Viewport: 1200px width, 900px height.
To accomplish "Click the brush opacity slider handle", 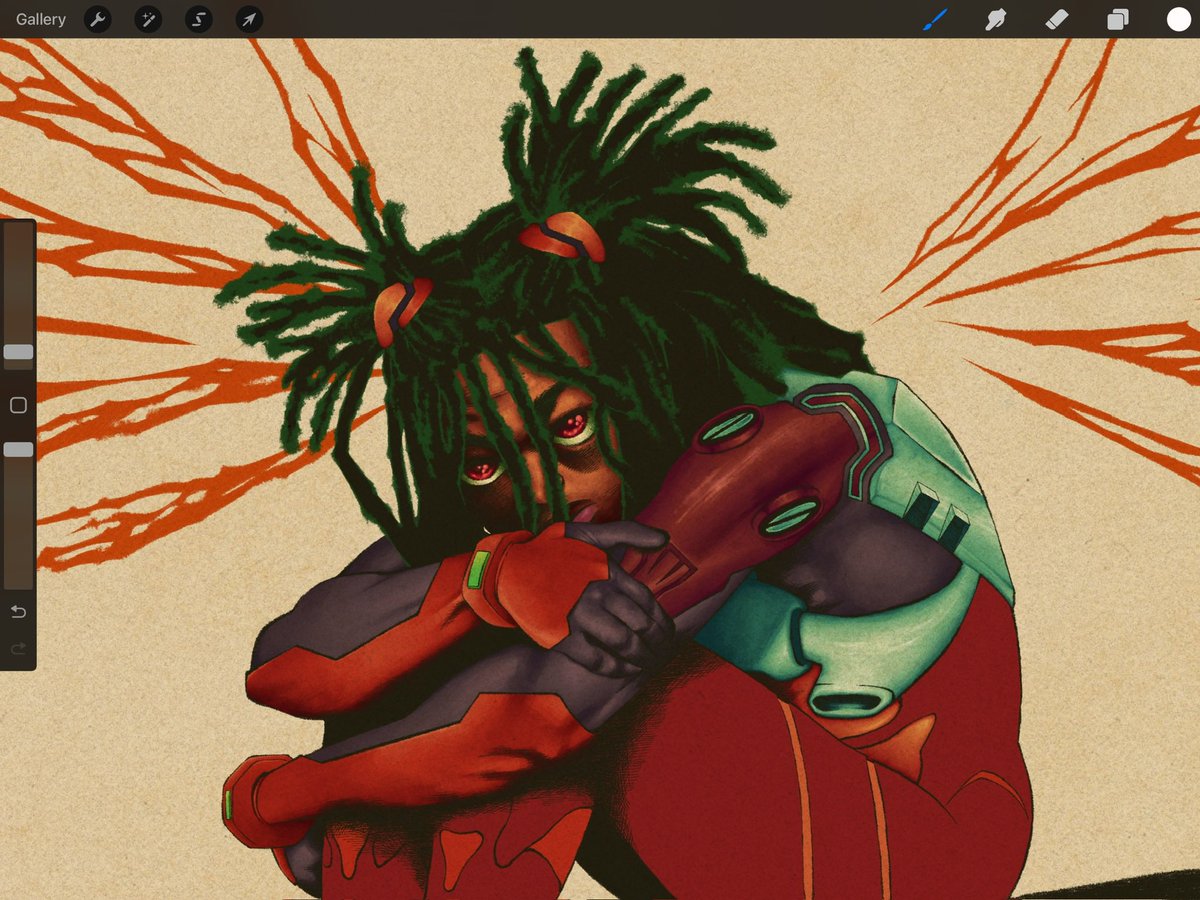I will click(18, 450).
